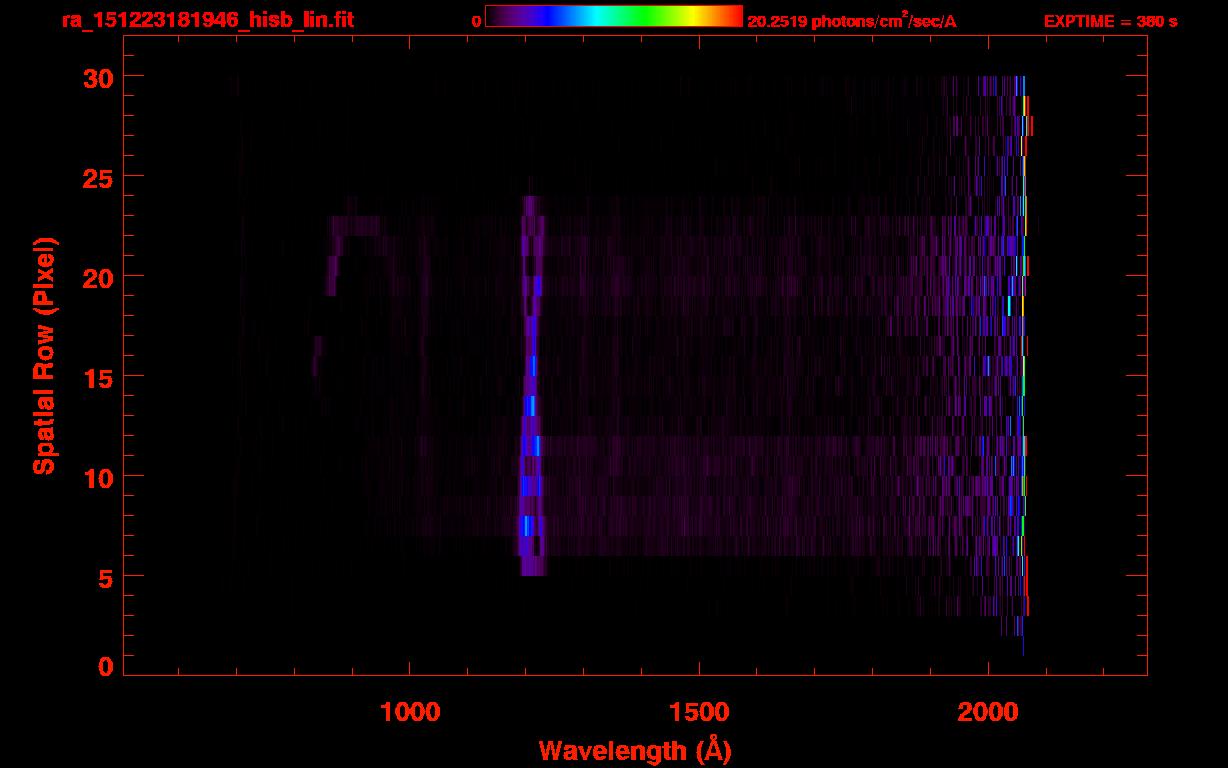Click the y-axis tick label 10
1228x768 pixels.
click(x=97, y=477)
